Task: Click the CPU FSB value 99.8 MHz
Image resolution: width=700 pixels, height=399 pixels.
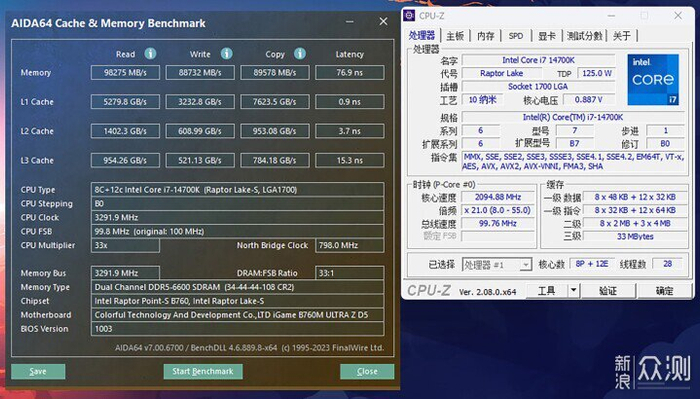Action: pos(237,231)
